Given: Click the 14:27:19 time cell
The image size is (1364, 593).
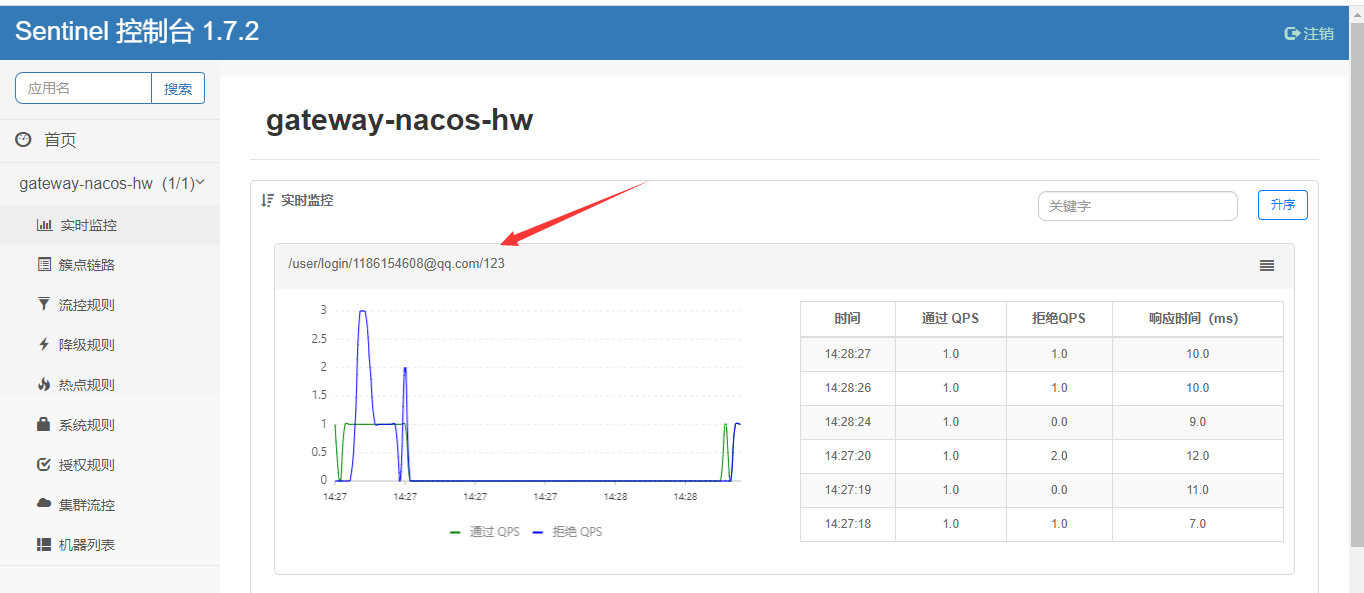Looking at the screenshot, I should click(848, 490).
